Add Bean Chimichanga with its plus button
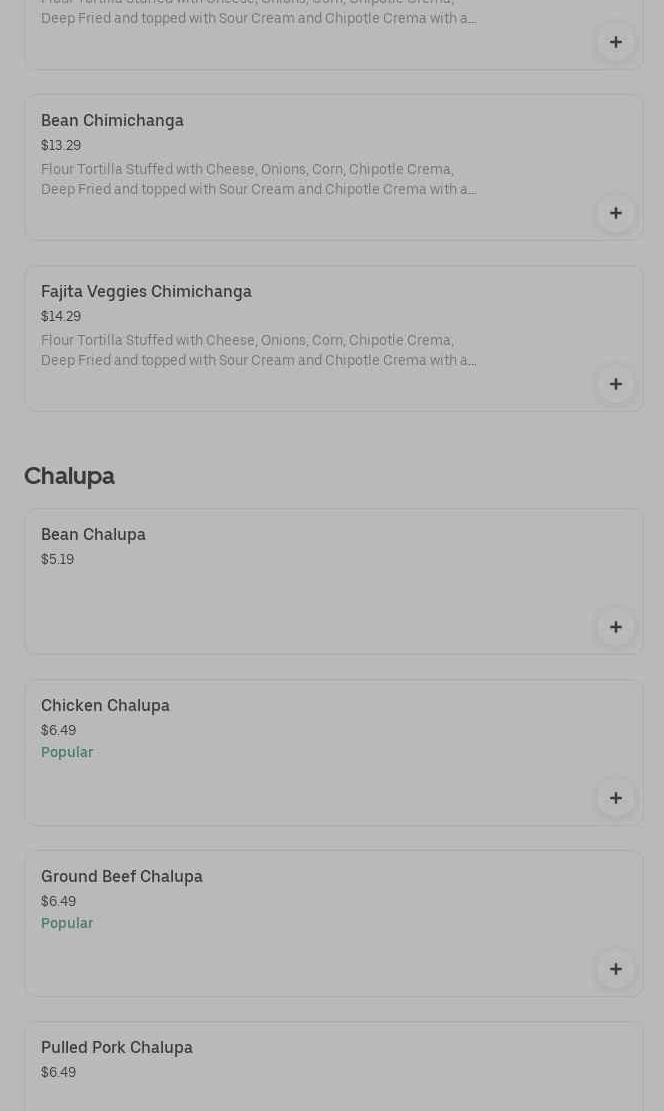Viewport: 664px width, 1111px height. 615,213
